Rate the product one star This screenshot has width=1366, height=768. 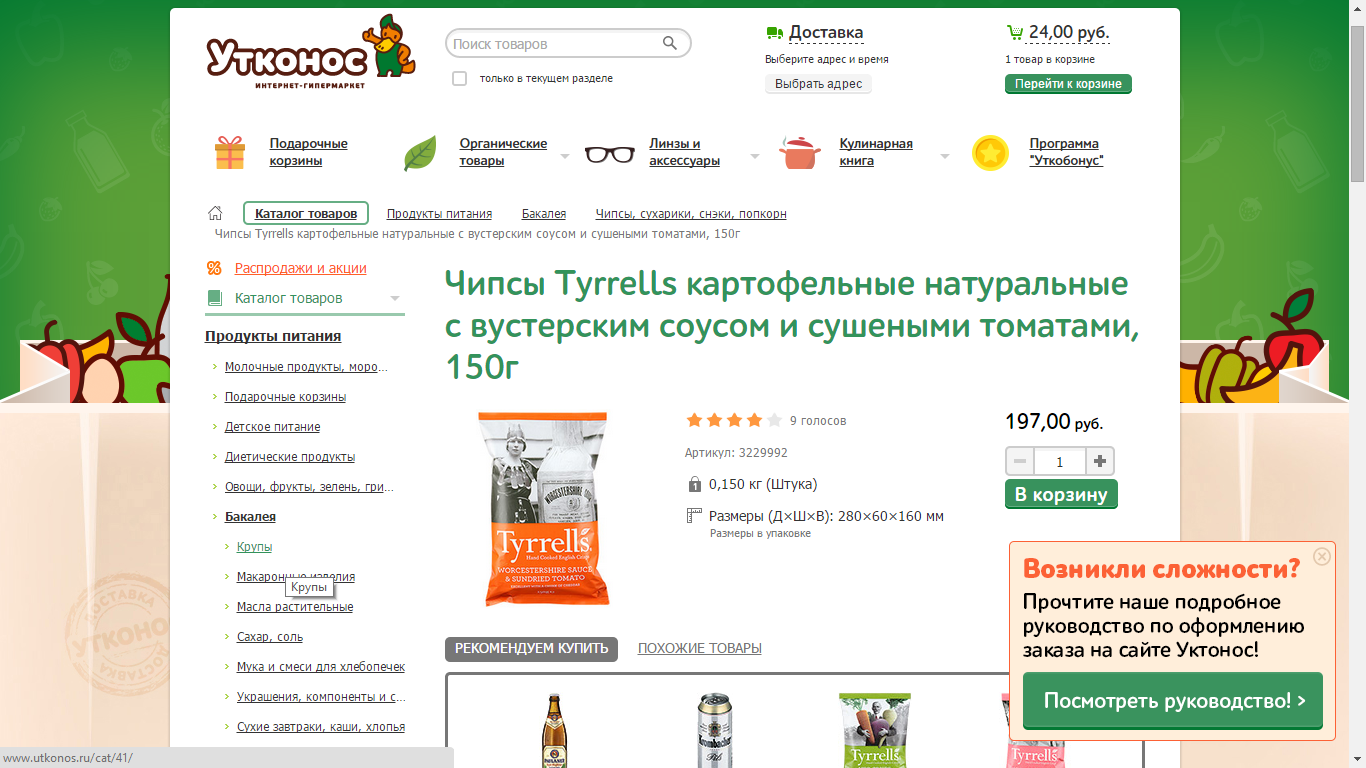coord(694,420)
